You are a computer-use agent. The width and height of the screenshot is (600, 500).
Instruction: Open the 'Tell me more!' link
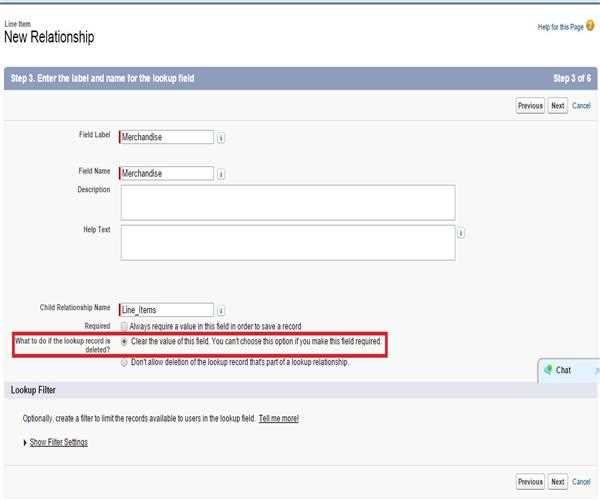278,418
